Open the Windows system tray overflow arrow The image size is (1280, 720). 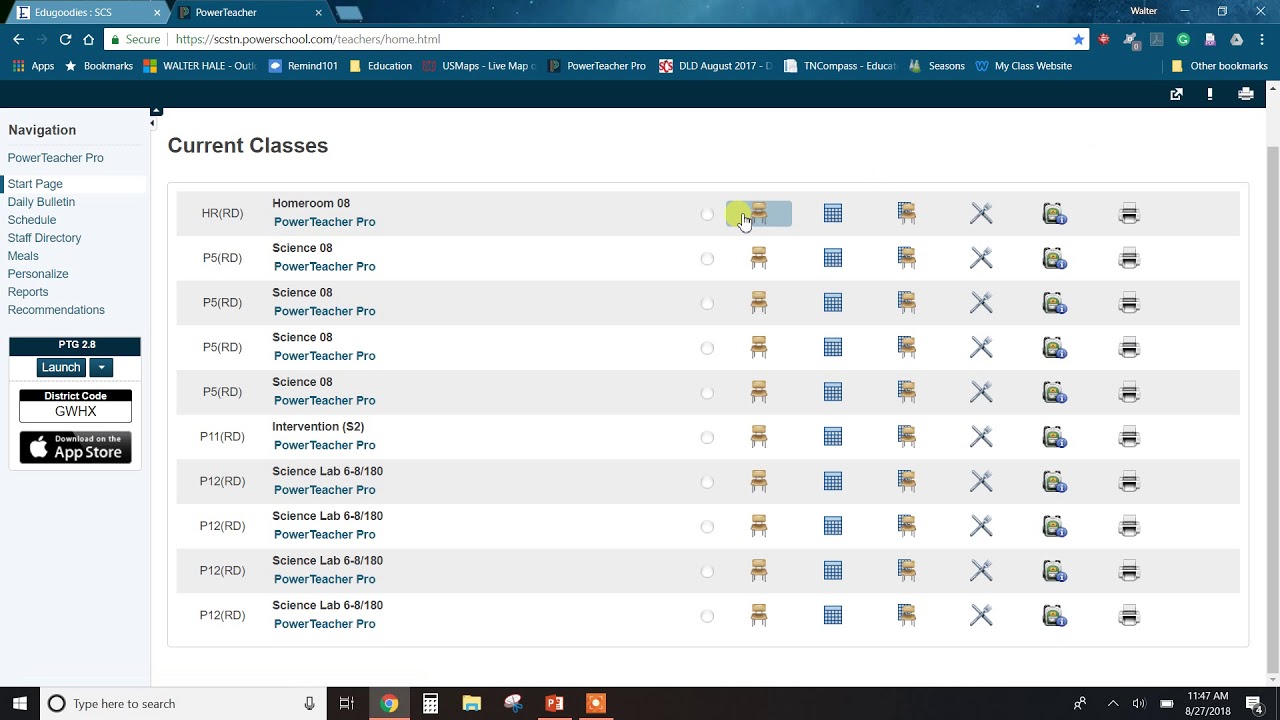(x=1112, y=704)
